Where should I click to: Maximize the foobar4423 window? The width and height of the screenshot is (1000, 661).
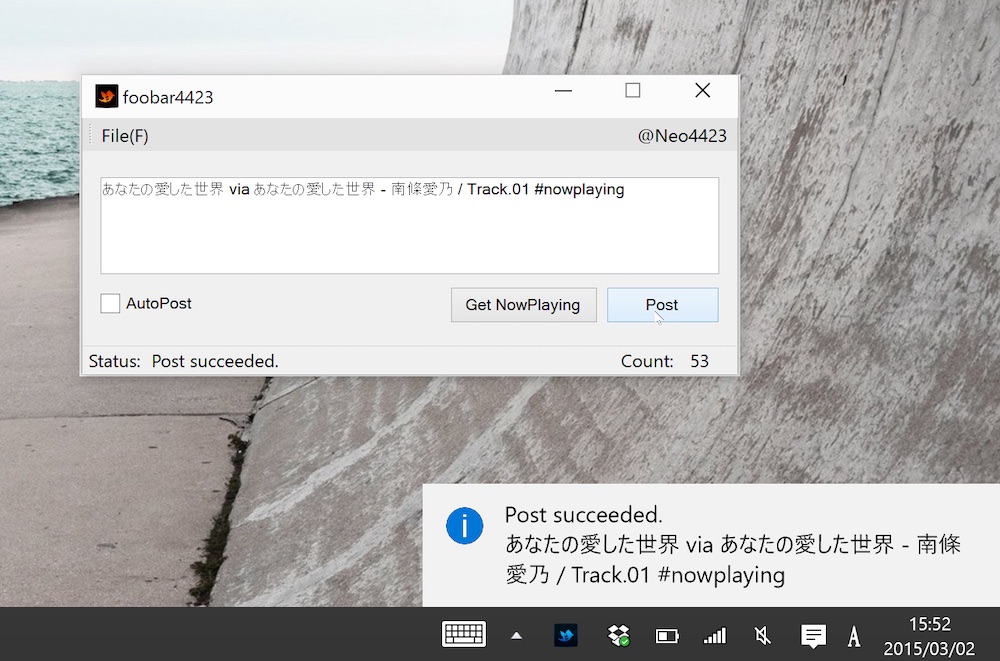point(632,91)
